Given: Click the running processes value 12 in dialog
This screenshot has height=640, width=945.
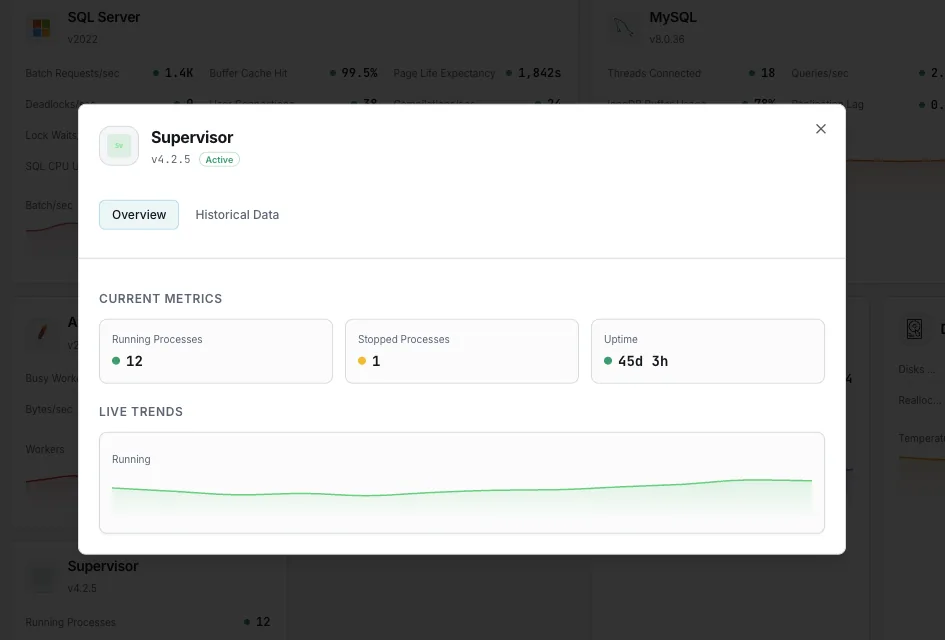Looking at the screenshot, I should tap(134, 361).
